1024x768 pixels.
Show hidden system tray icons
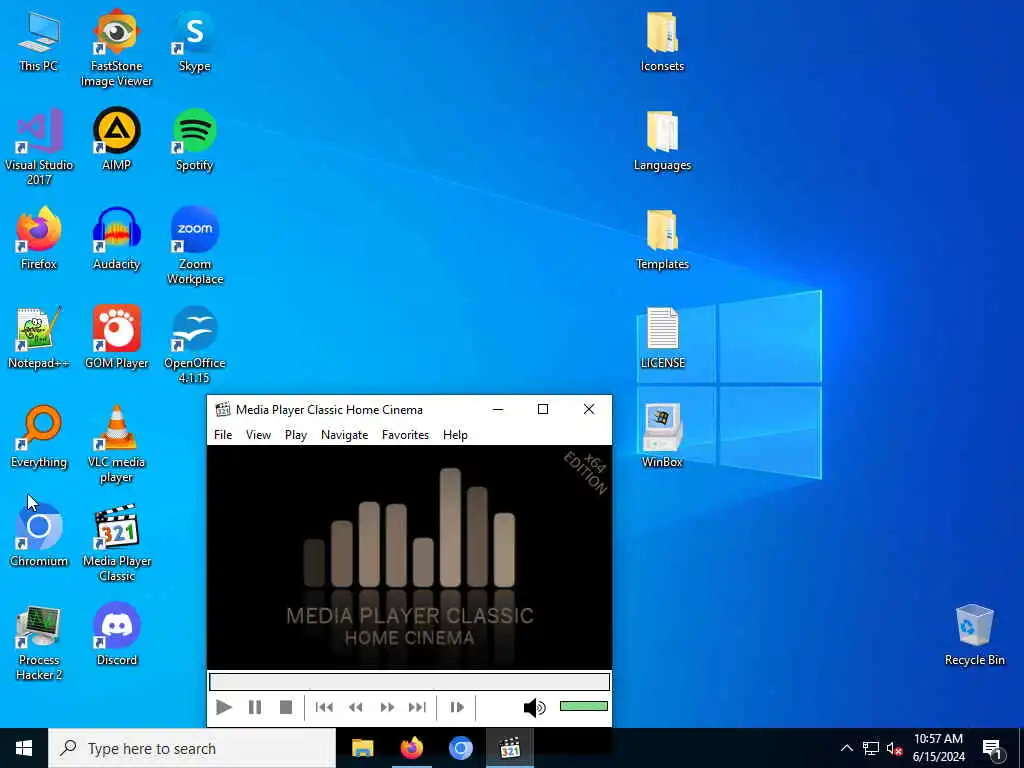[x=846, y=748]
